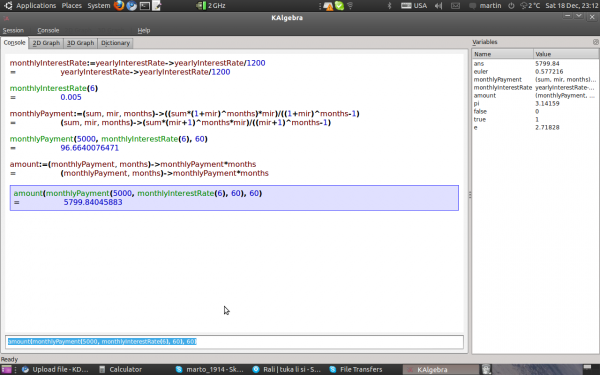Switch to the Dictionary tab
Viewport: 600px width, 375px height.
coord(116,43)
